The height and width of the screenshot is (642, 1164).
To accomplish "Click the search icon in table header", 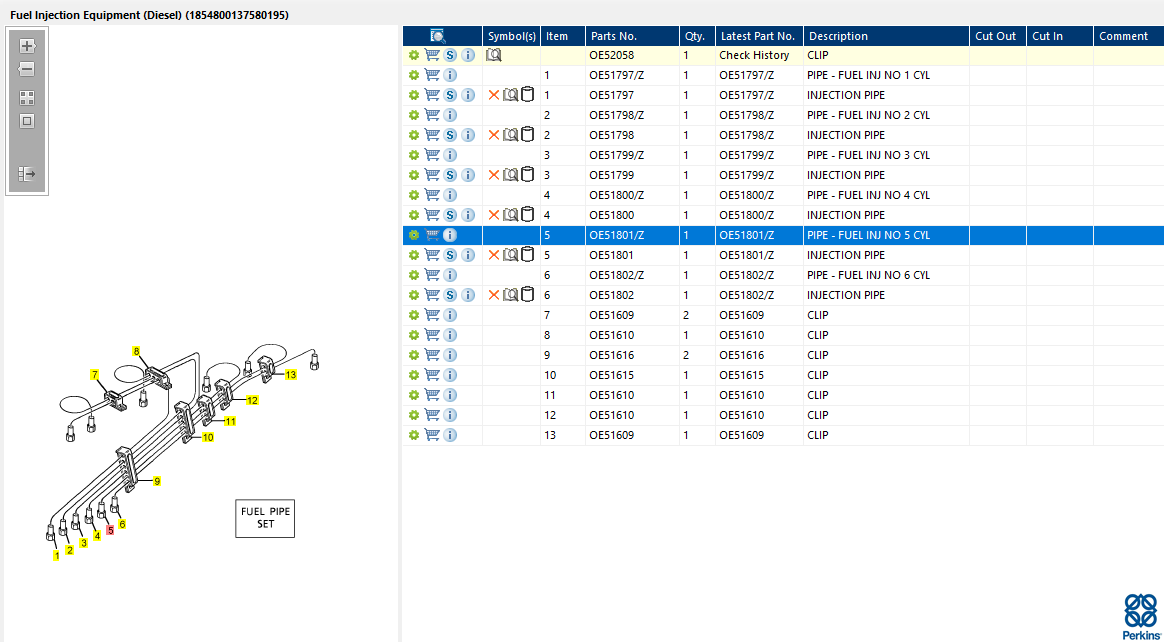I will tap(437, 36).
